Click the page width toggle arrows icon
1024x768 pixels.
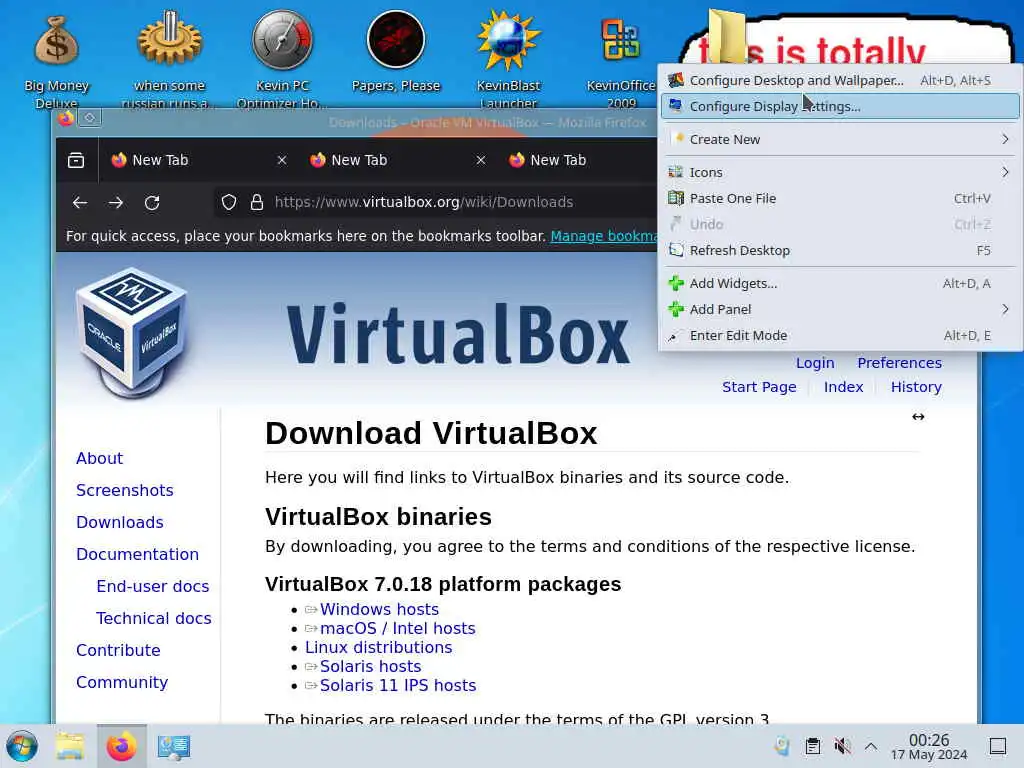[x=918, y=417]
